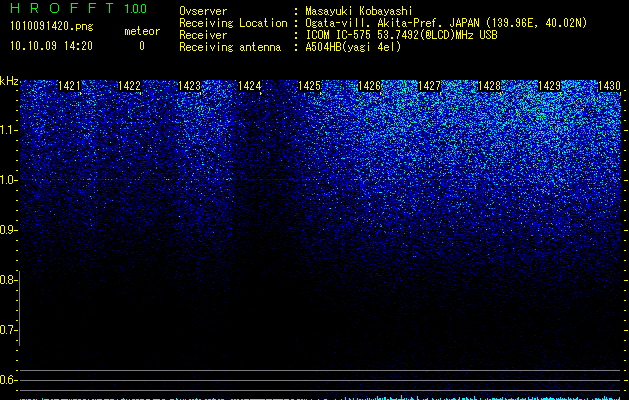This screenshot has width=629, height=400.
Task: Click the meteor count value 0
Action: [x=142, y=46]
